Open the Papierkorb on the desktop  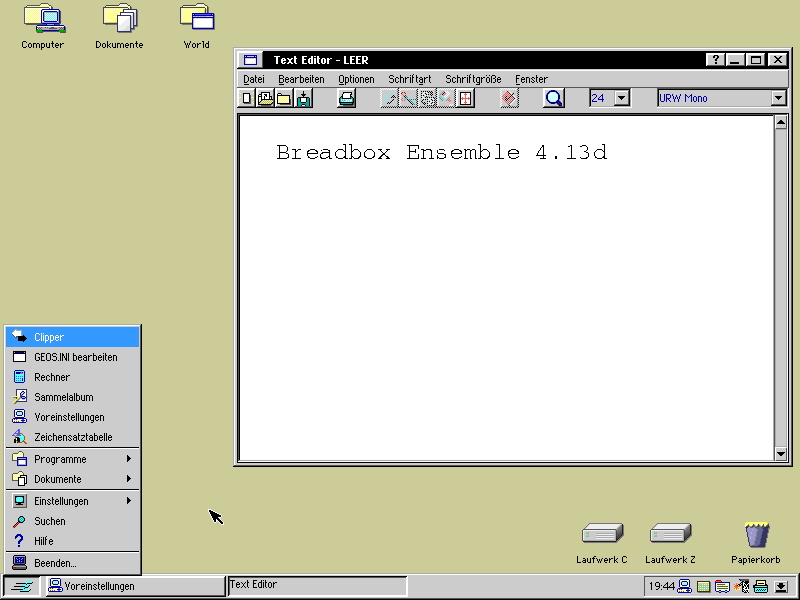tap(755, 535)
